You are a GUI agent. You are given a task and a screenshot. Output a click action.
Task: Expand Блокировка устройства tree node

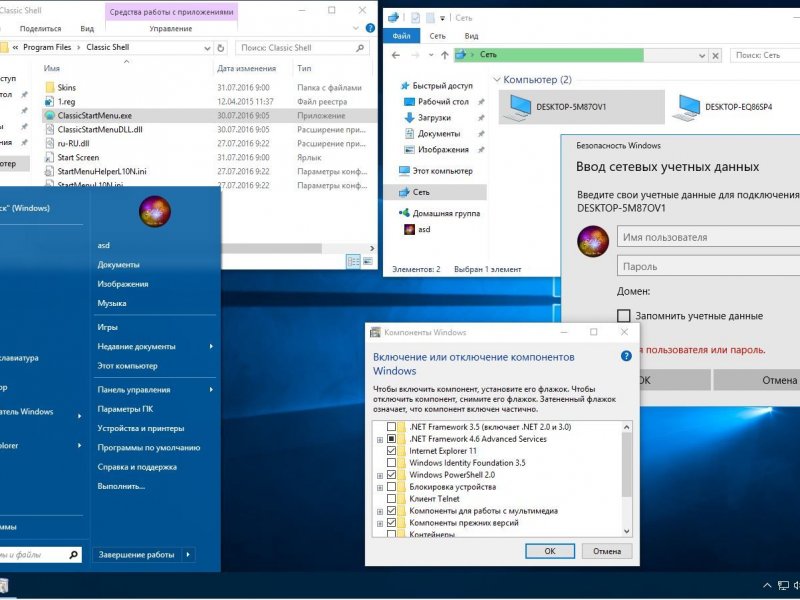380,487
